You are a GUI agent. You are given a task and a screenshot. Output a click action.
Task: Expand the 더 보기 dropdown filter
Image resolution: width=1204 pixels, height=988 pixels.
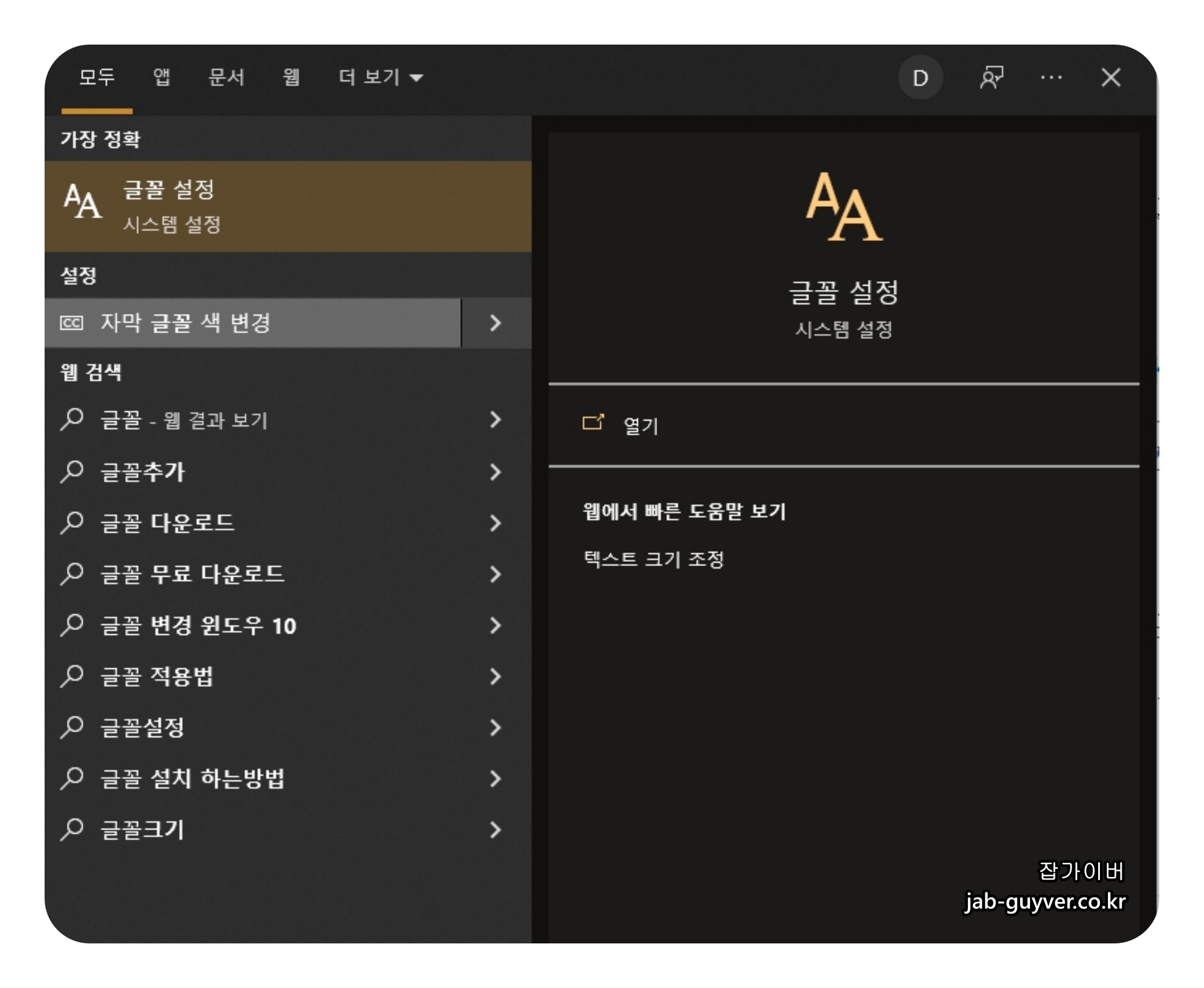[x=380, y=77]
